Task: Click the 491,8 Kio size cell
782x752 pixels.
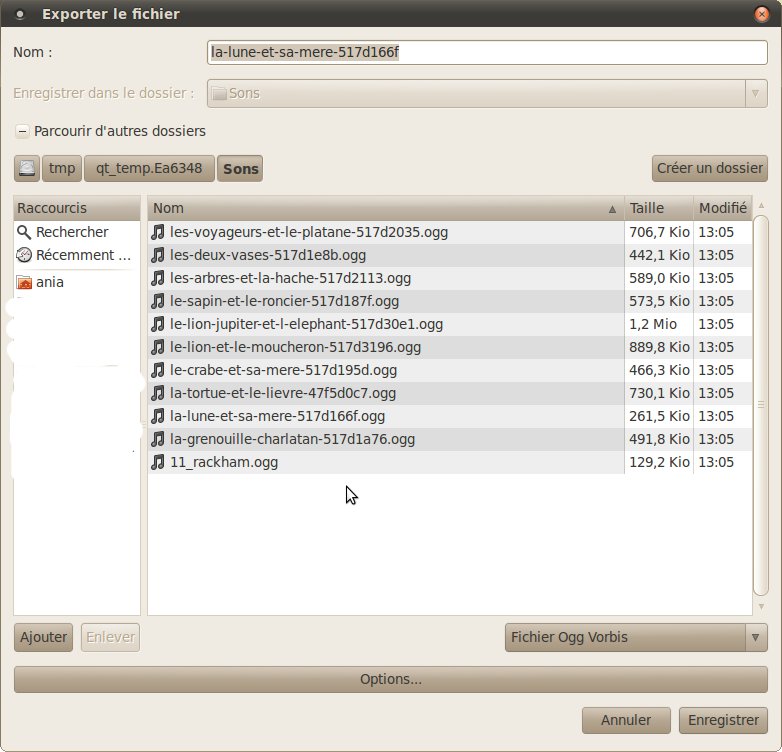Action: (x=659, y=439)
